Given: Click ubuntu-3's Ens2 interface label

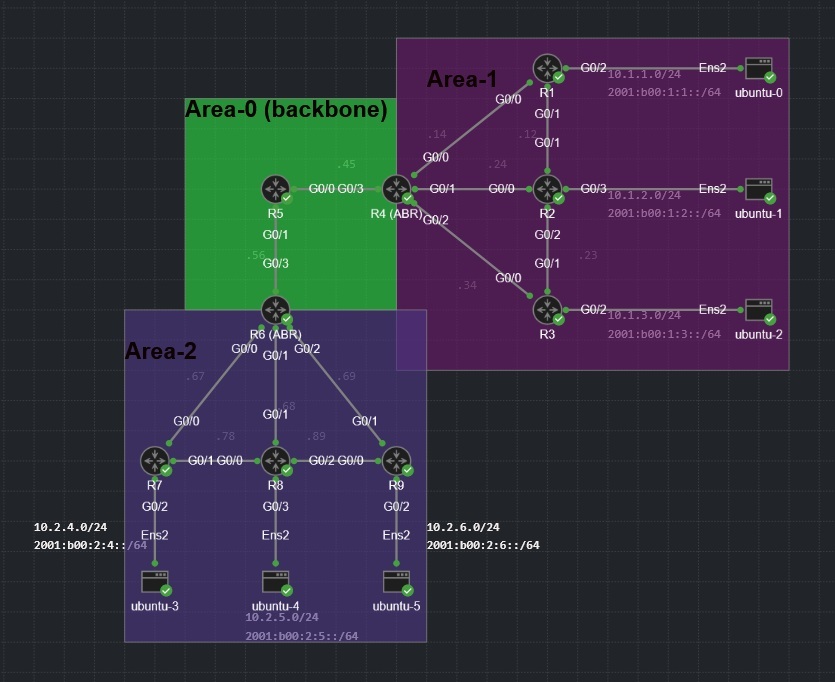Looking at the screenshot, I should point(155,535).
